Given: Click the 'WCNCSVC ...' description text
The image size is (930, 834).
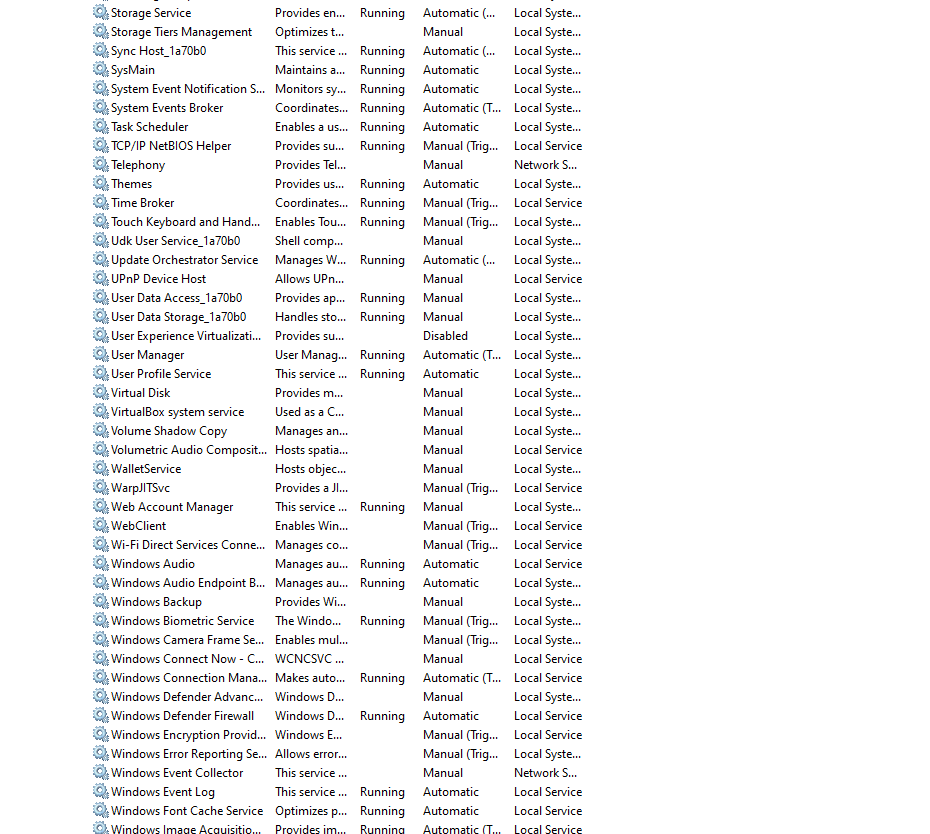Looking at the screenshot, I should [x=310, y=658].
